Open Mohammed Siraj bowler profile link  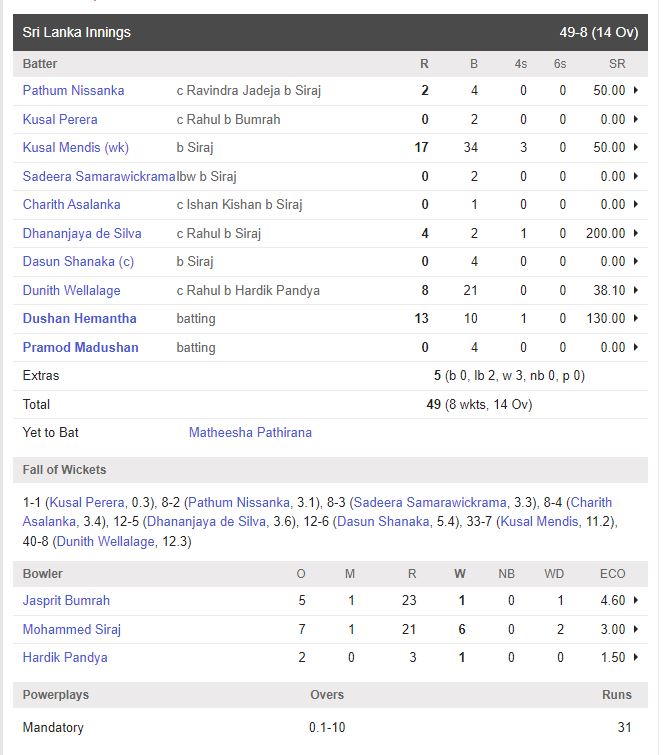tap(71, 630)
